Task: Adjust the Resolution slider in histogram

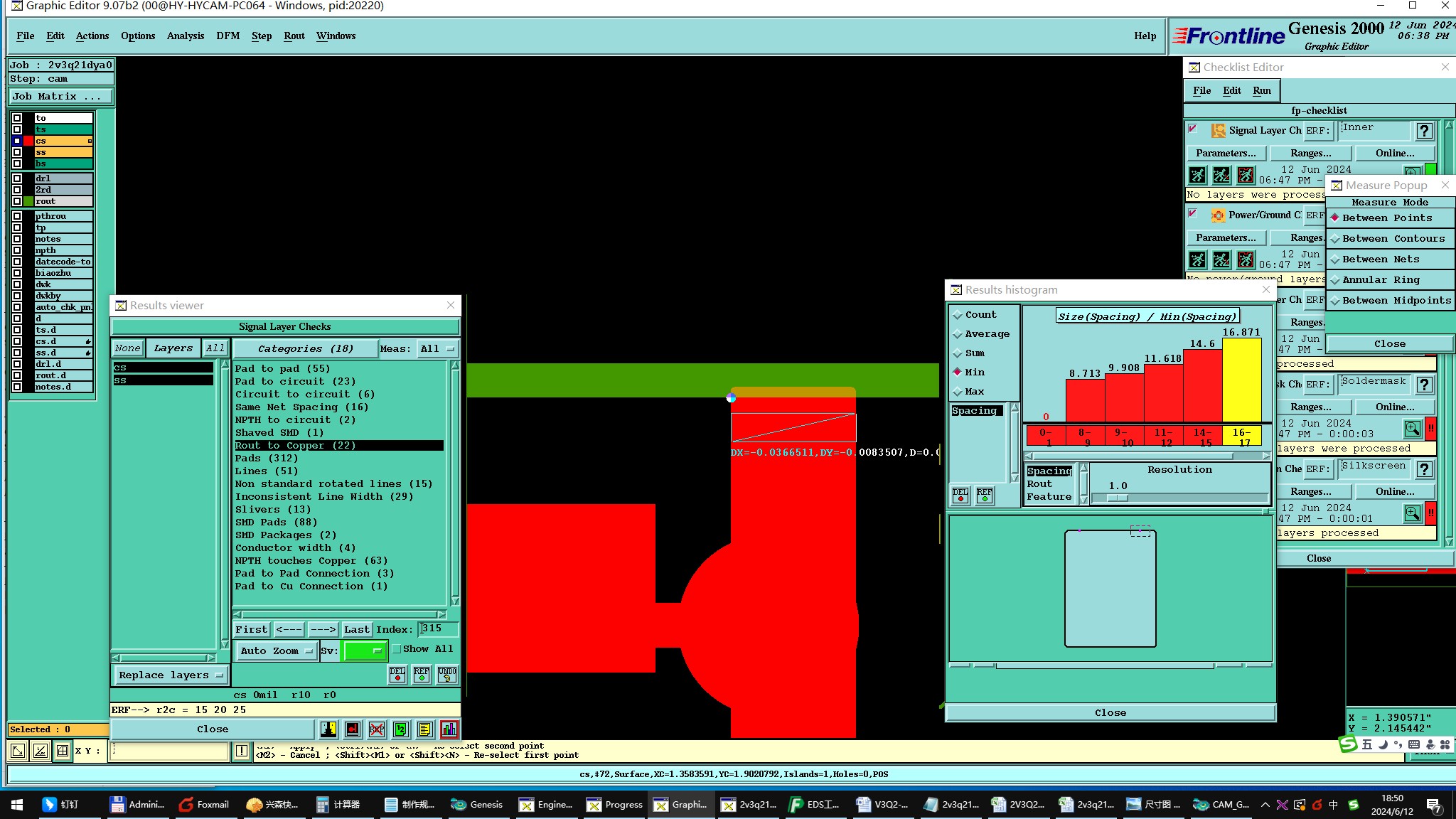Action: point(1117,498)
